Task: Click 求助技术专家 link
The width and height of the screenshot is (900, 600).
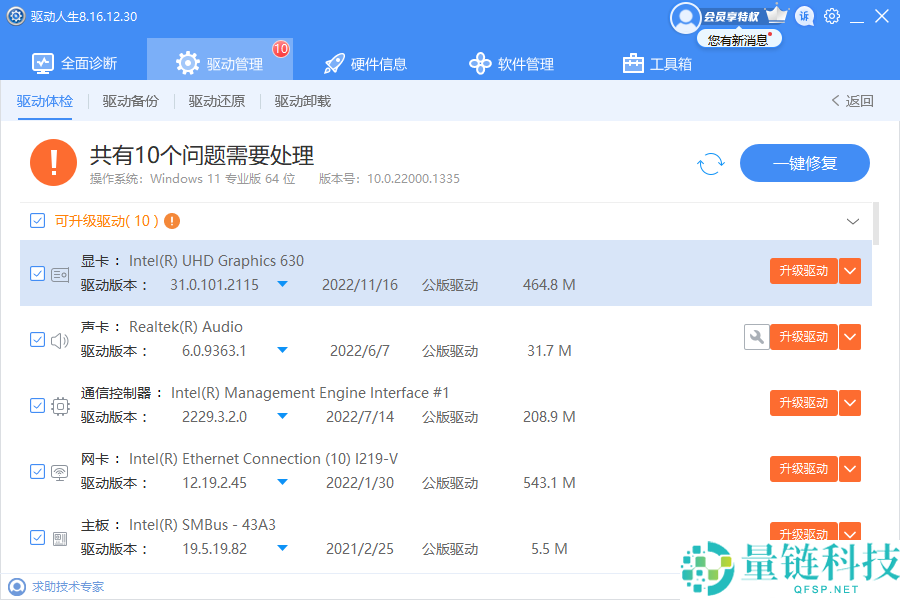Action: [x=68, y=587]
